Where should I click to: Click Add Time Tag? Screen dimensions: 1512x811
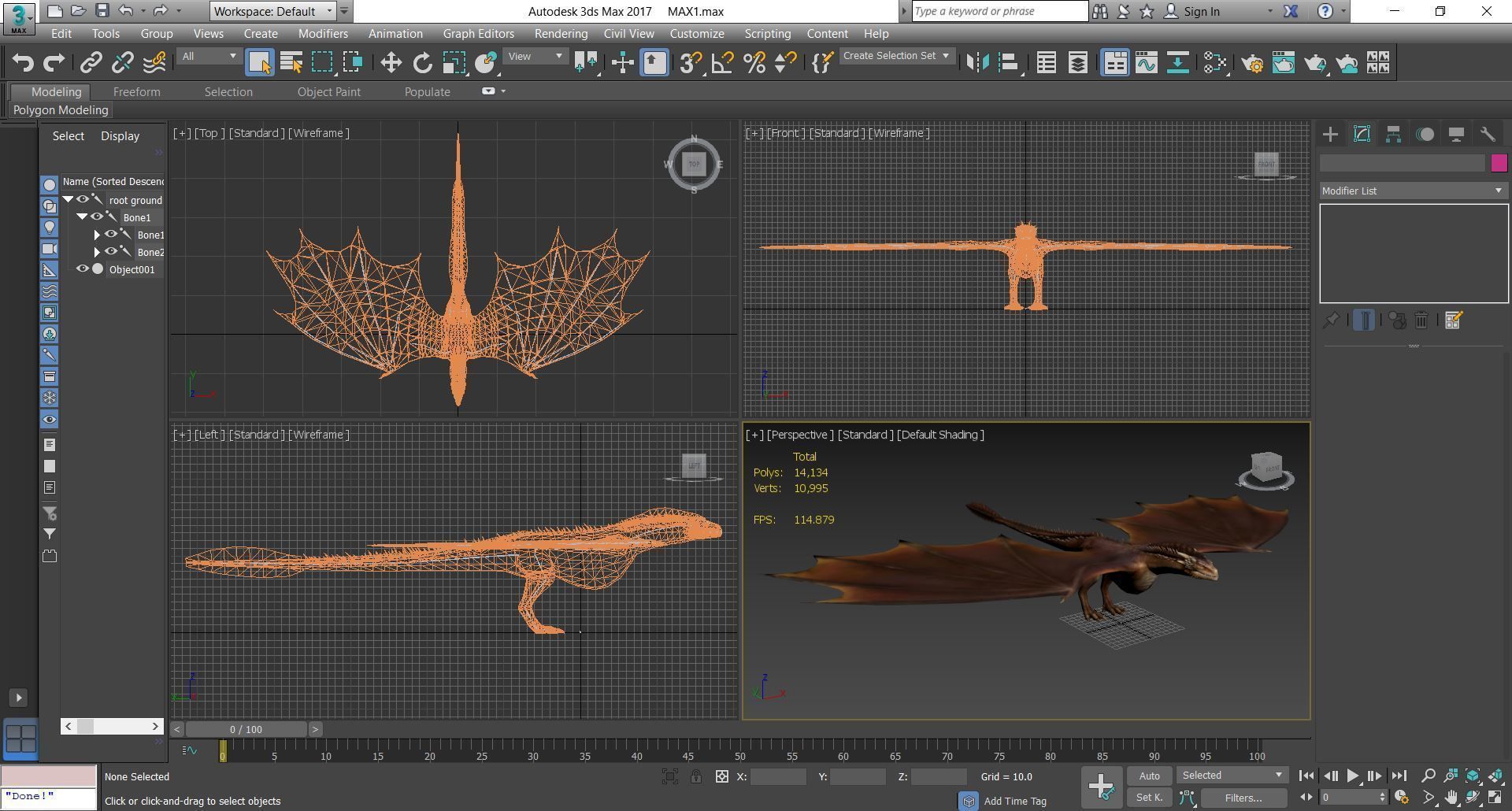point(1015,801)
